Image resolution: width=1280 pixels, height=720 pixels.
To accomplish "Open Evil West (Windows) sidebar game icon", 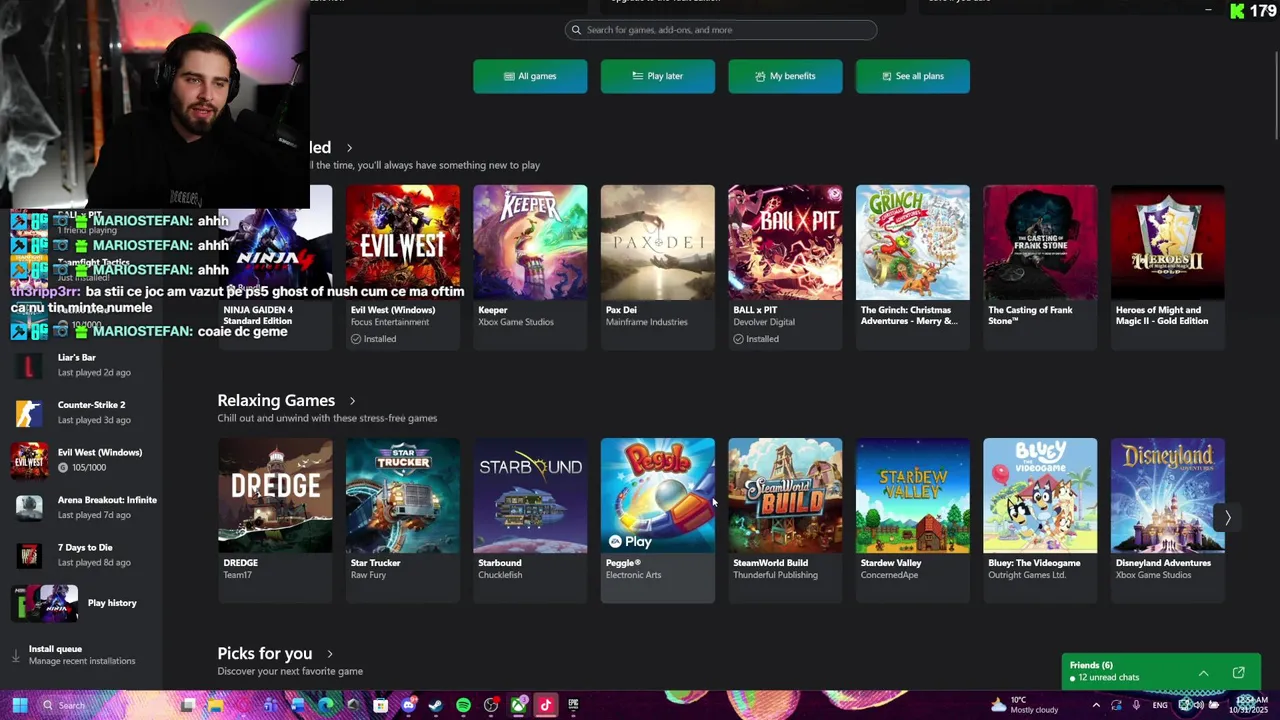I will (x=29, y=460).
